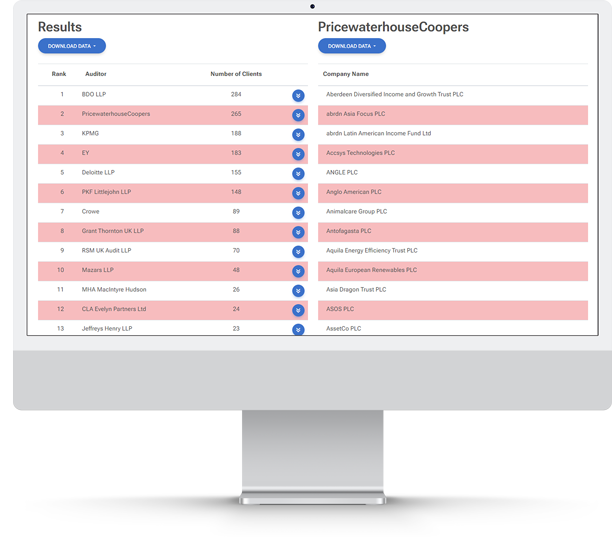Select abrdn Latin American Income Fund Ltd

tap(453, 134)
